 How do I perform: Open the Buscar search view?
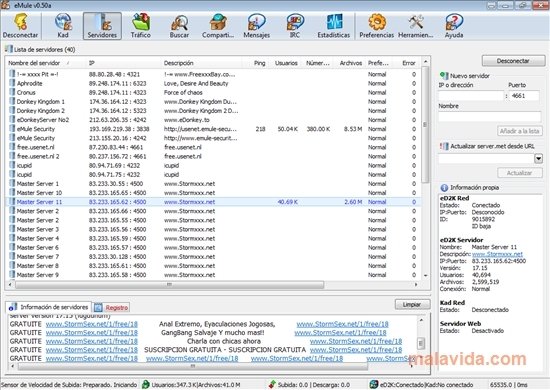179,26
